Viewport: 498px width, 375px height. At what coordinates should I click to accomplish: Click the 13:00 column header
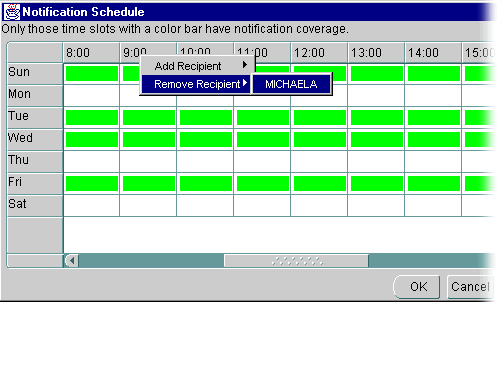(376, 53)
